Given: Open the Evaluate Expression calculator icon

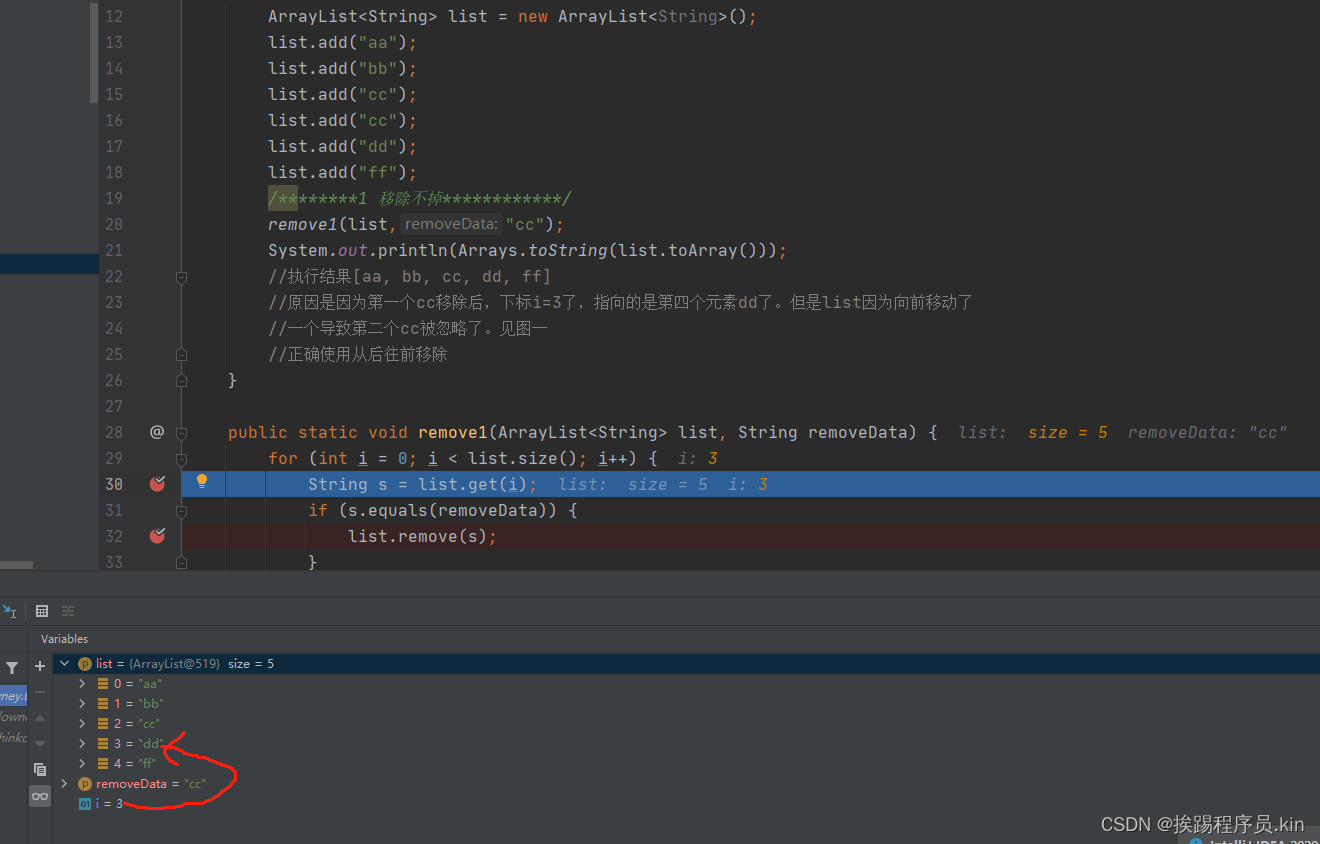Looking at the screenshot, I should click(x=42, y=611).
